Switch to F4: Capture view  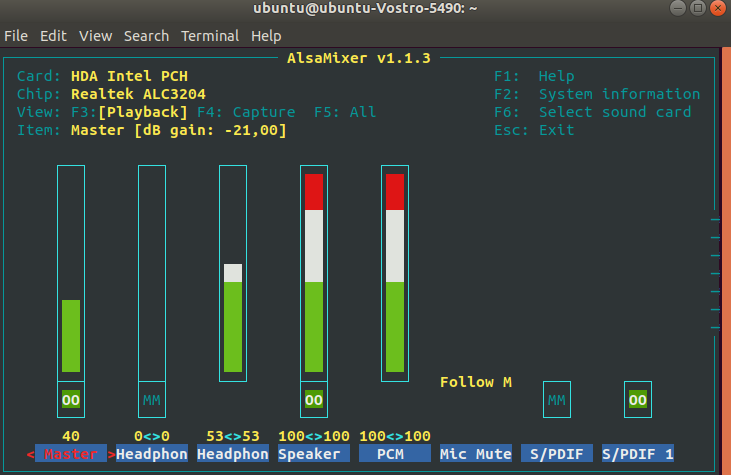[246, 112]
